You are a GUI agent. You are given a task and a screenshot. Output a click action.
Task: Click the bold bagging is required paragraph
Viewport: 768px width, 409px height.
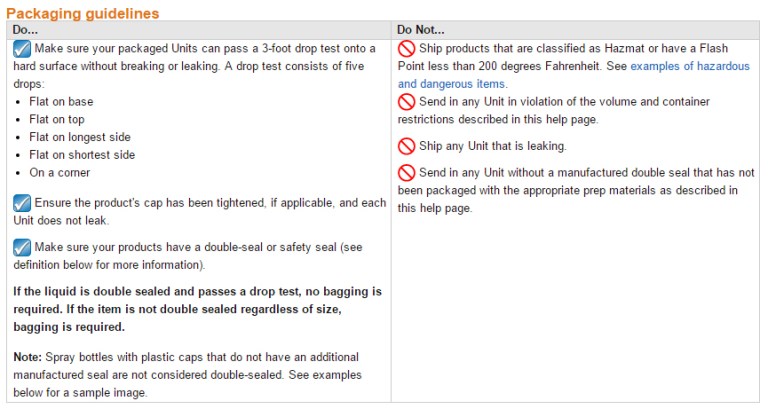197,309
